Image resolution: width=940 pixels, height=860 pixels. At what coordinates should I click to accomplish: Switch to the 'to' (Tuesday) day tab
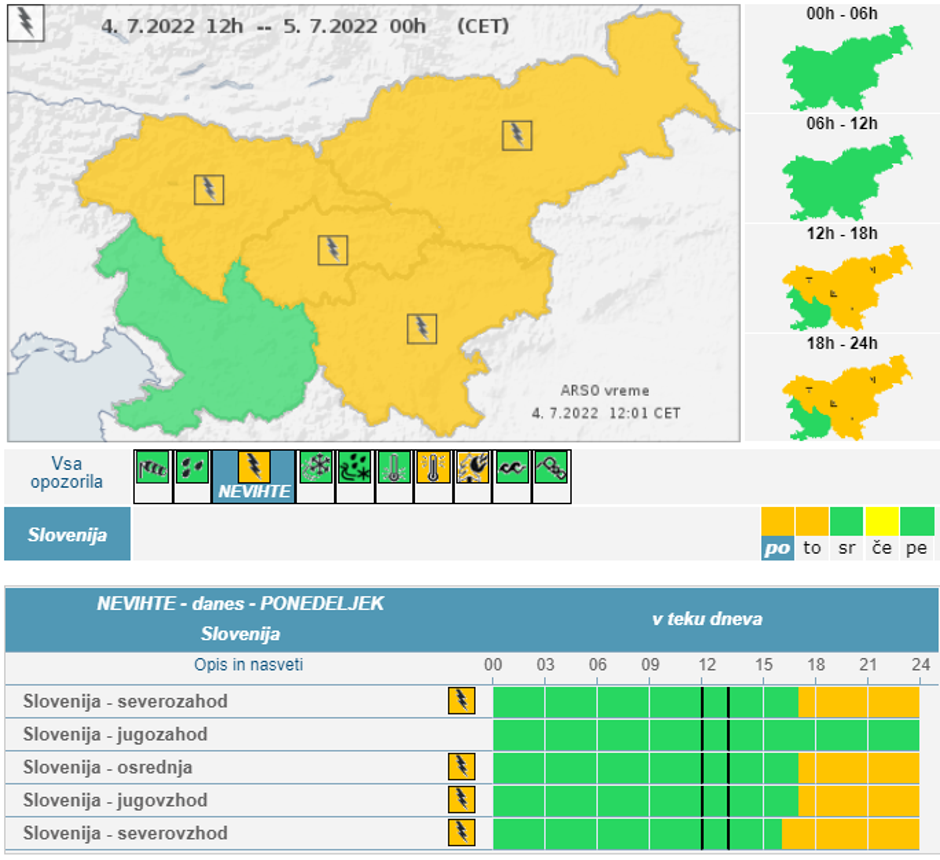click(x=812, y=548)
